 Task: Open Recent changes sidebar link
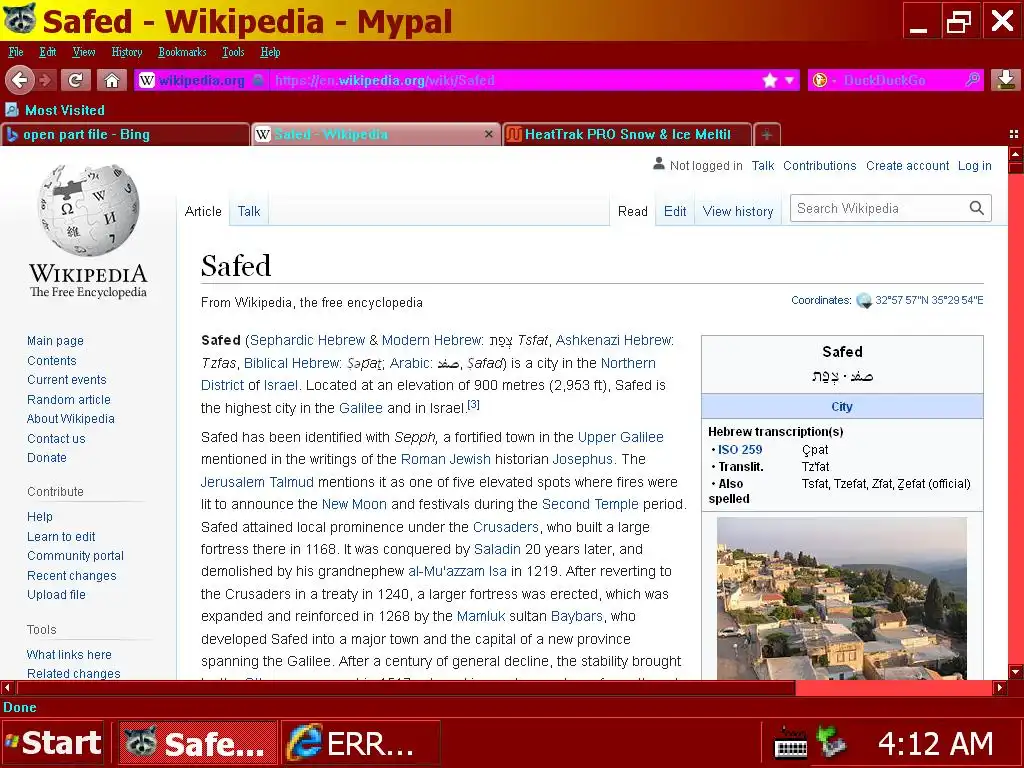(x=72, y=575)
